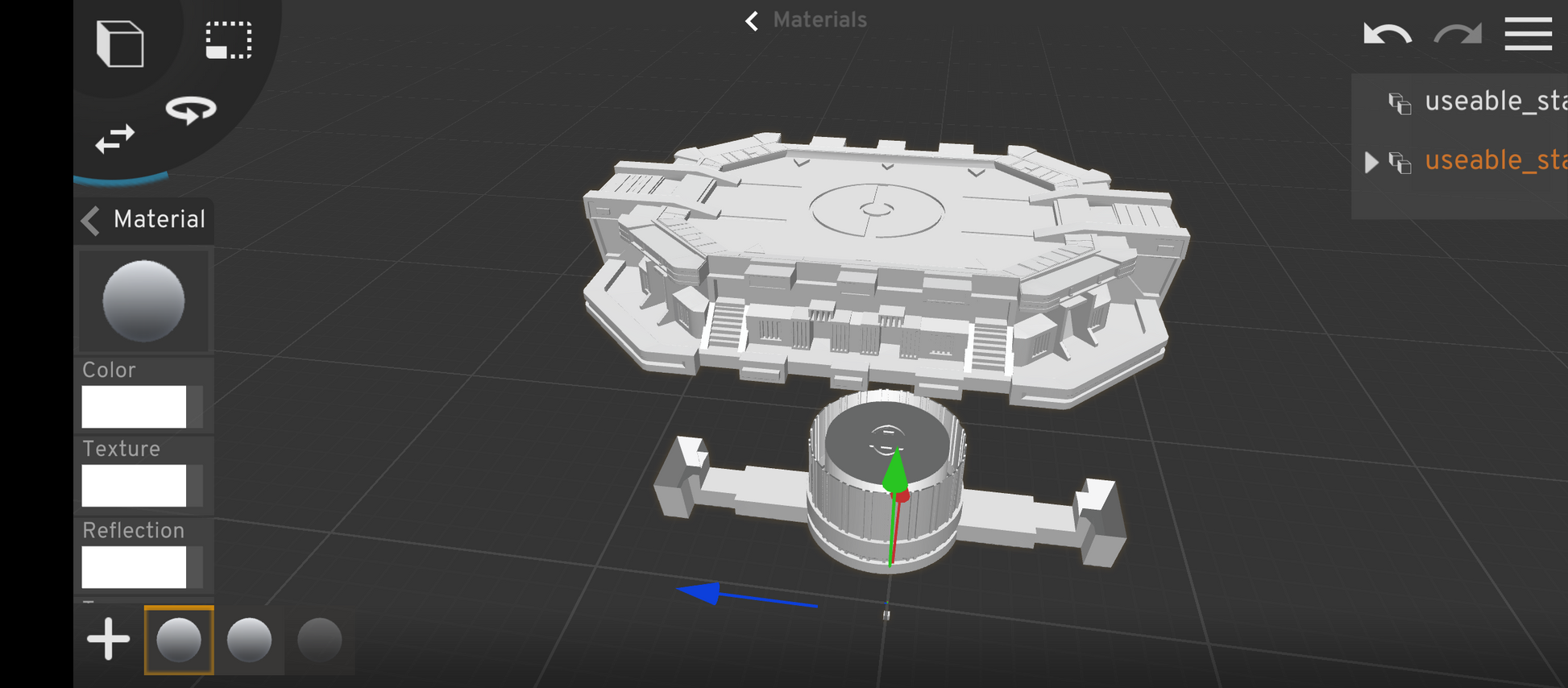Click the large material preview sphere

click(143, 300)
